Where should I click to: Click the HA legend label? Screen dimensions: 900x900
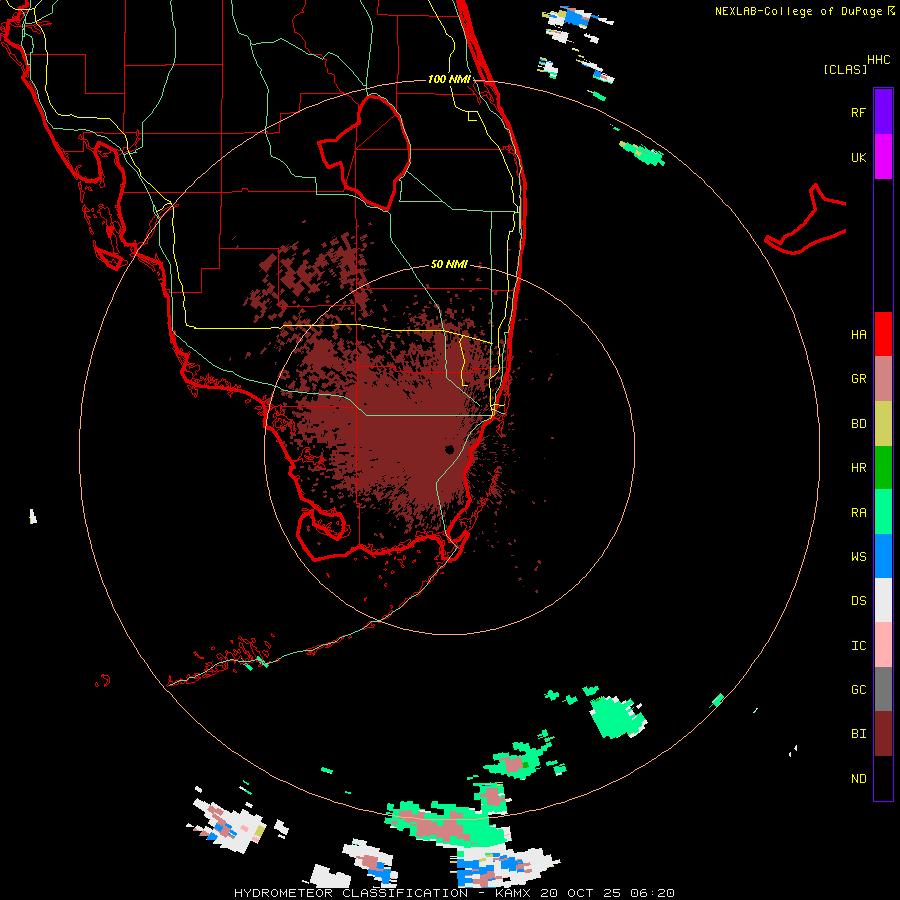[858, 335]
